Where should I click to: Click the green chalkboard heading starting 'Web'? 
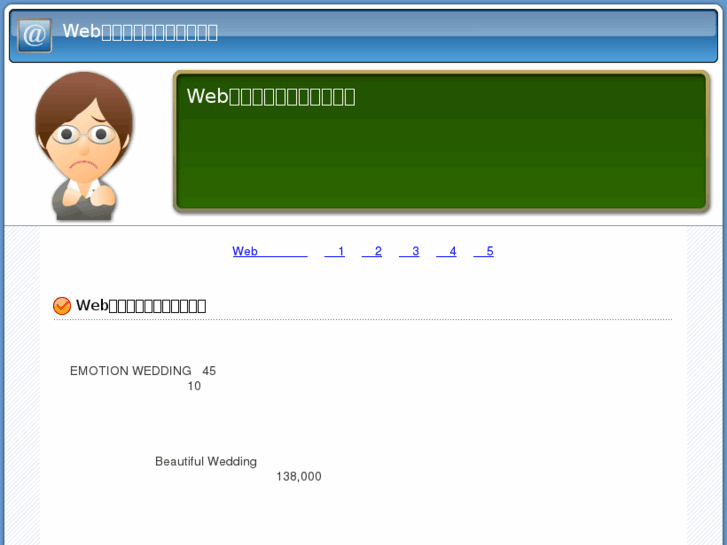click(271, 96)
